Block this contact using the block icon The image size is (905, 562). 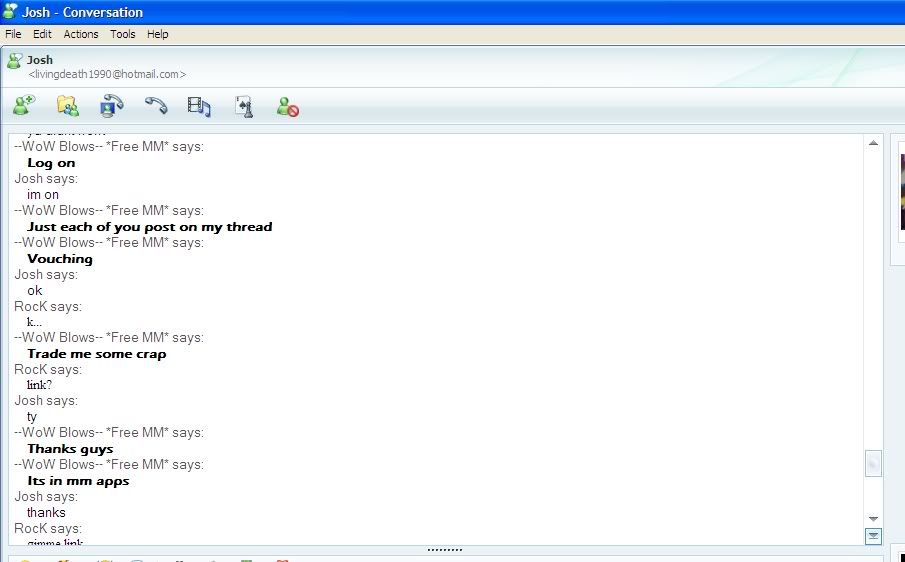[x=287, y=107]
